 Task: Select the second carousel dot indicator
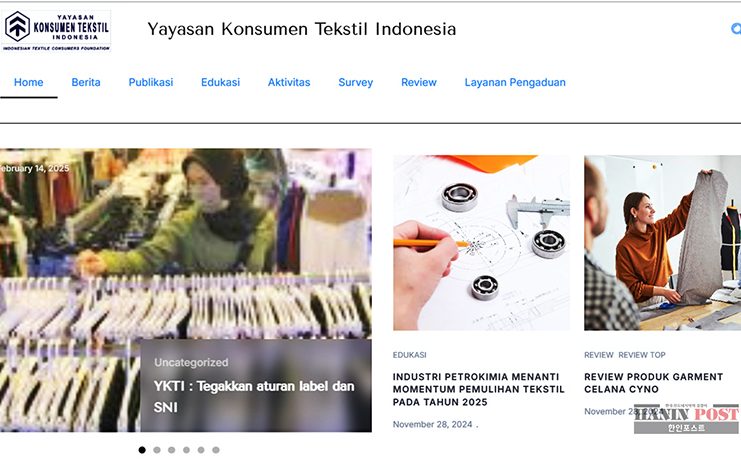(157, 450)
